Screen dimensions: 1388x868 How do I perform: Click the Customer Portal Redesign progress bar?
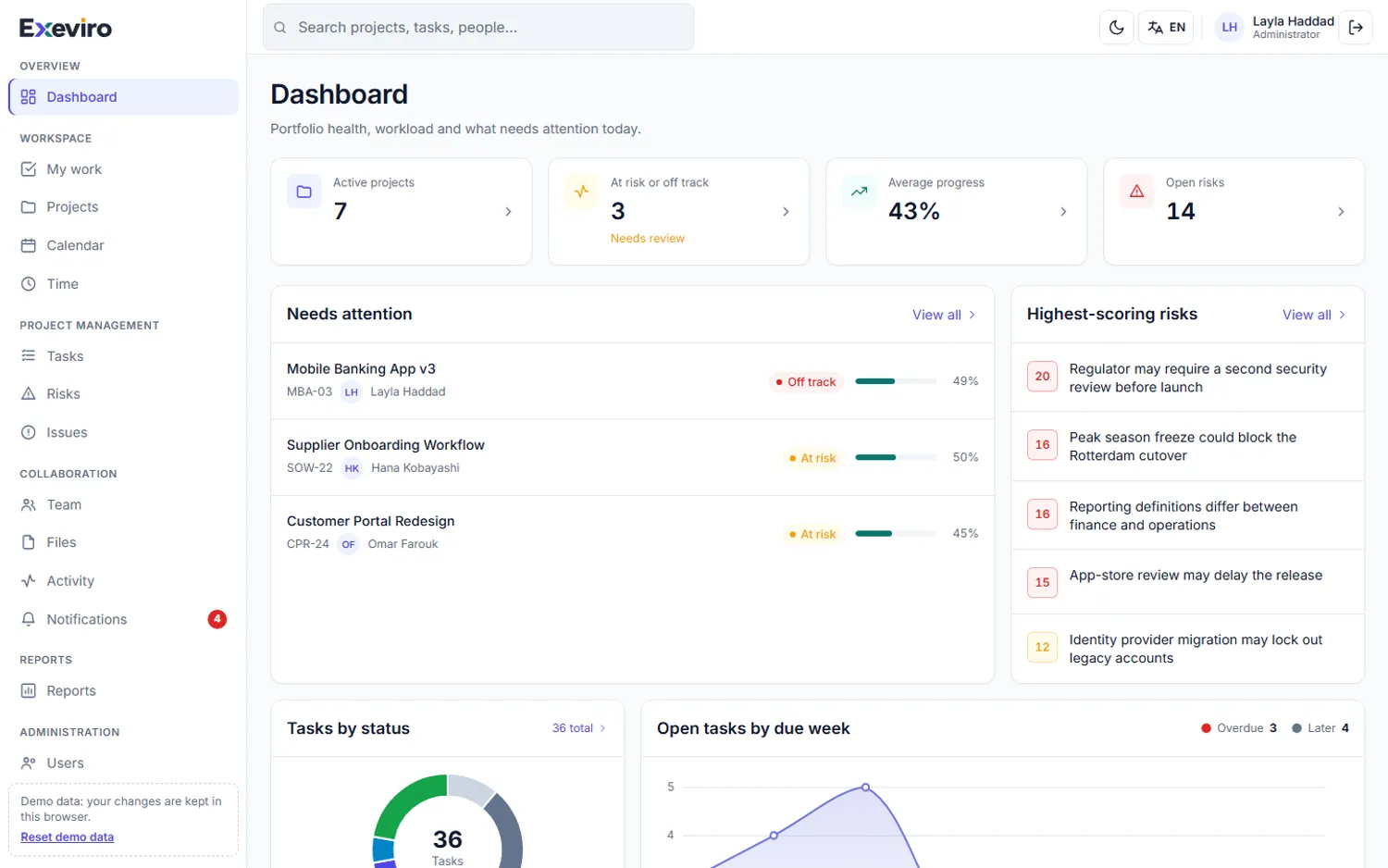tap(896, 534)
